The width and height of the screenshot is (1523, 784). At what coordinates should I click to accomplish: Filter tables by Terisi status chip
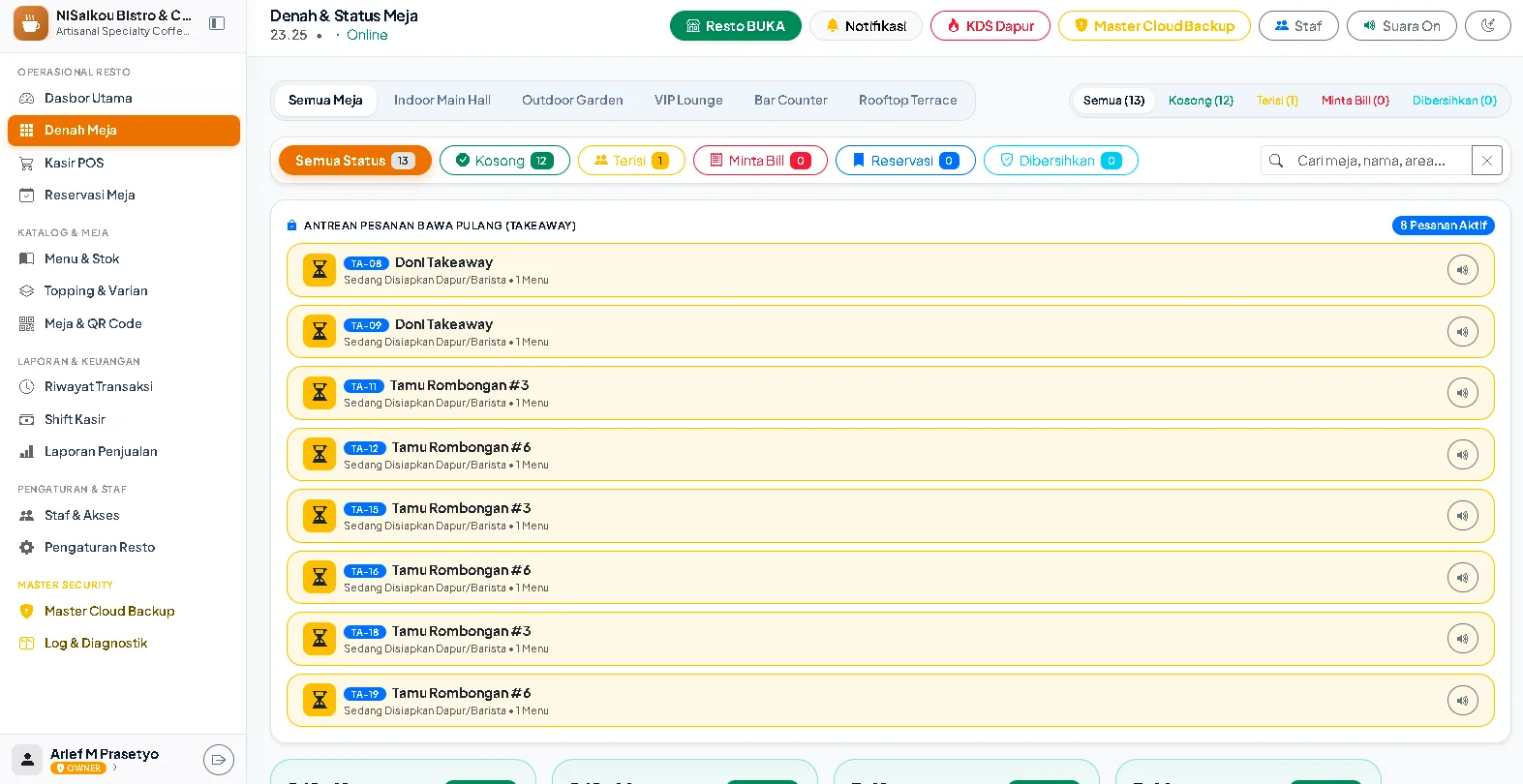(631, 161)
